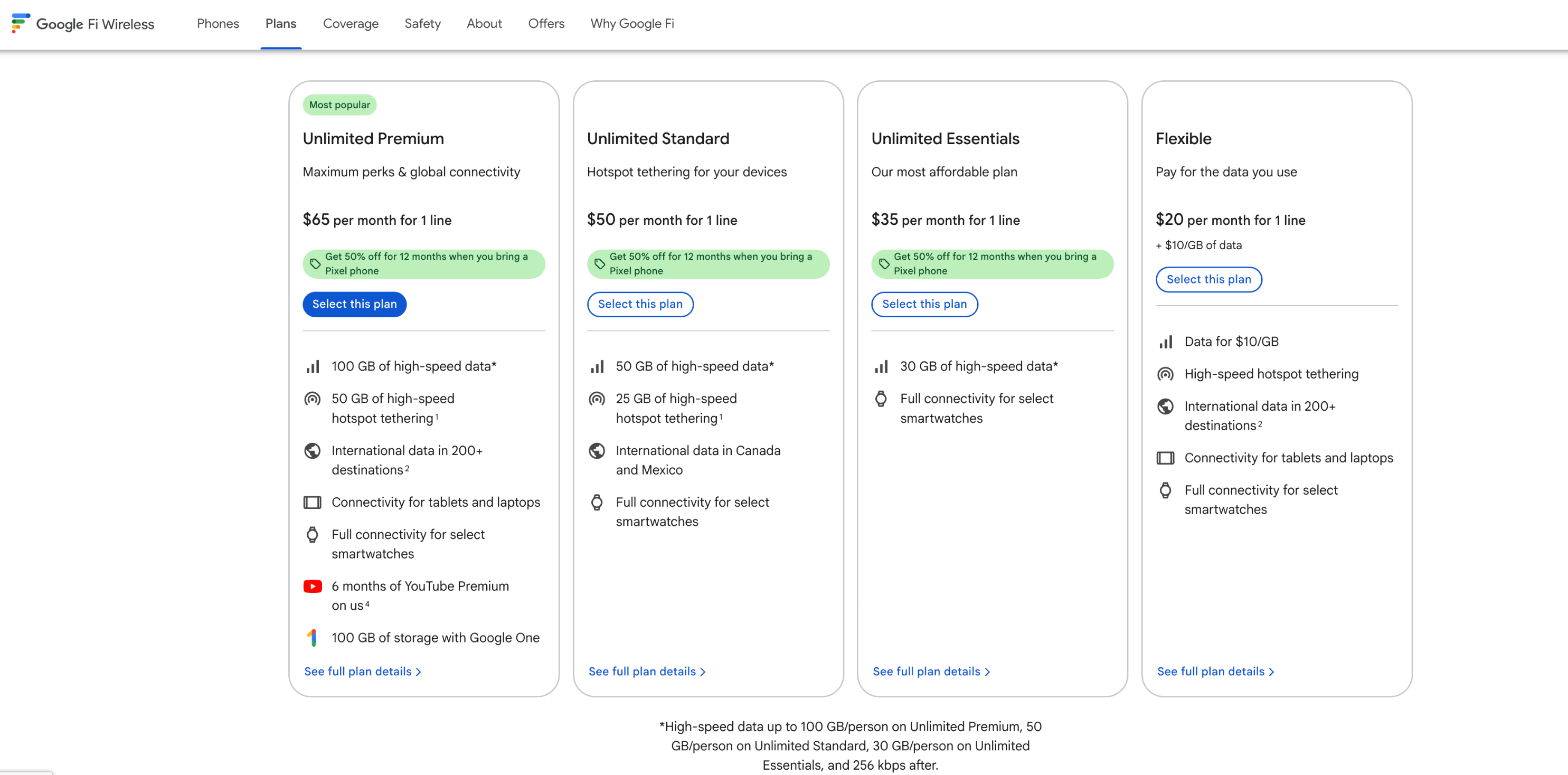The height and width of the screenshot is (775, 1568).
Task: Click the hotspot icon beside 25 GB tethering
Action: [597, 399]
